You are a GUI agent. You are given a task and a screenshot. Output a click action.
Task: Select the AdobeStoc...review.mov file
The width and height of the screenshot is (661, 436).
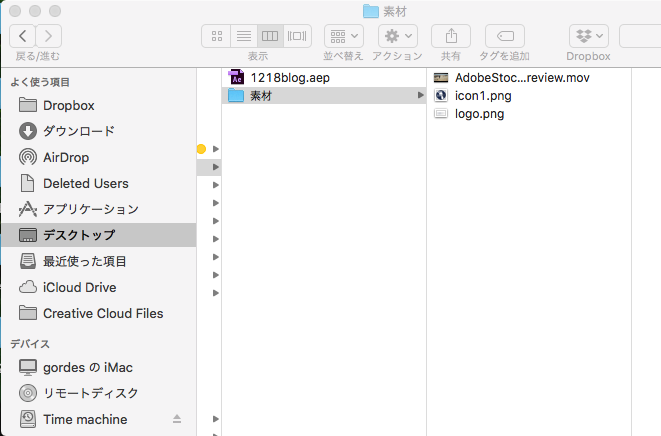(x=529, y=78)
